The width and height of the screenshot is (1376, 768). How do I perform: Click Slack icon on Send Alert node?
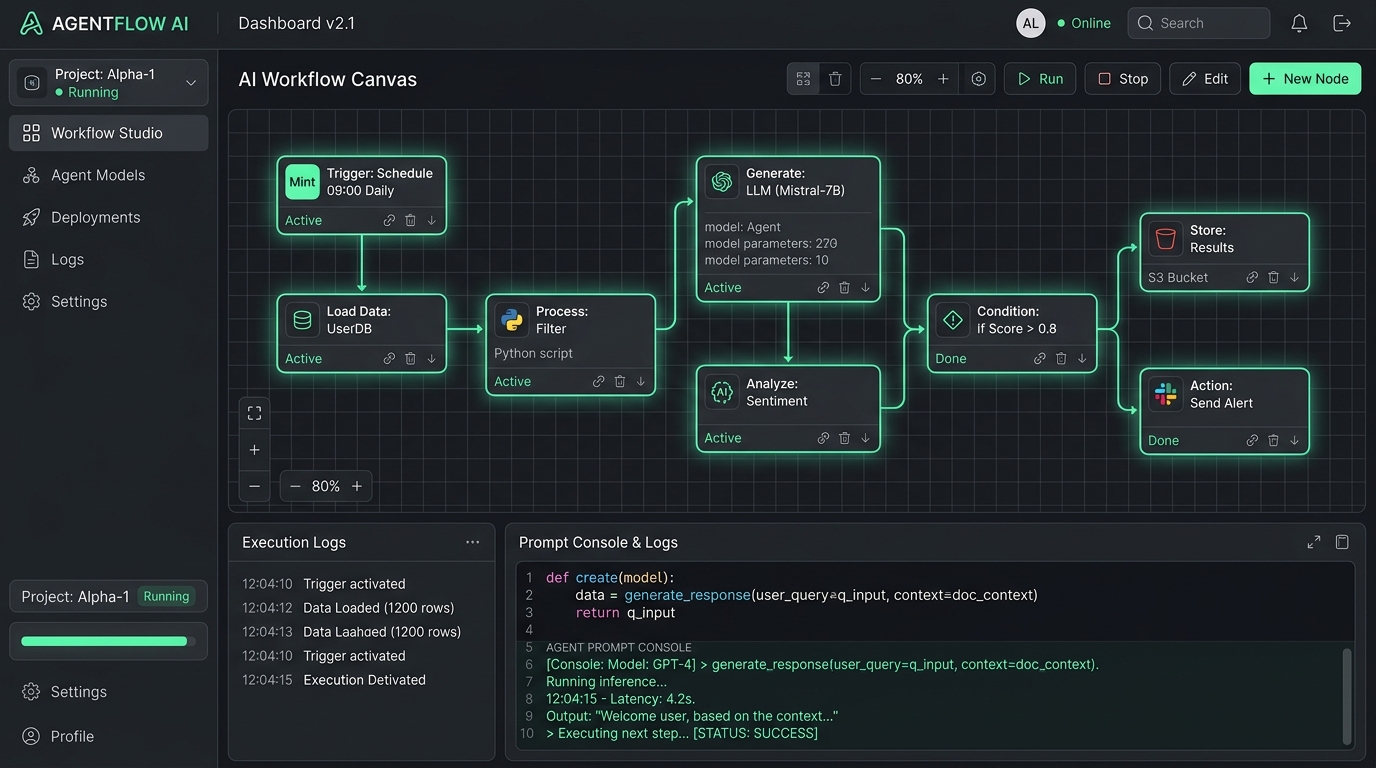[x=1165, y=394]
